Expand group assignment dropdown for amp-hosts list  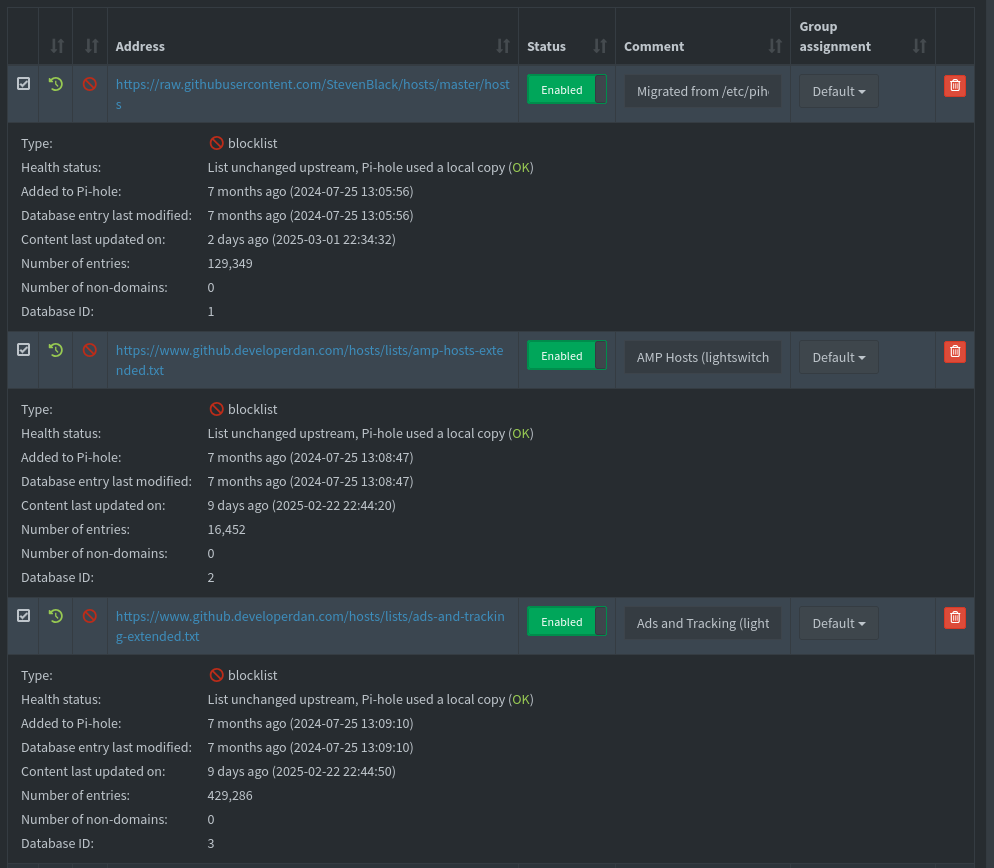pos(838,357)
